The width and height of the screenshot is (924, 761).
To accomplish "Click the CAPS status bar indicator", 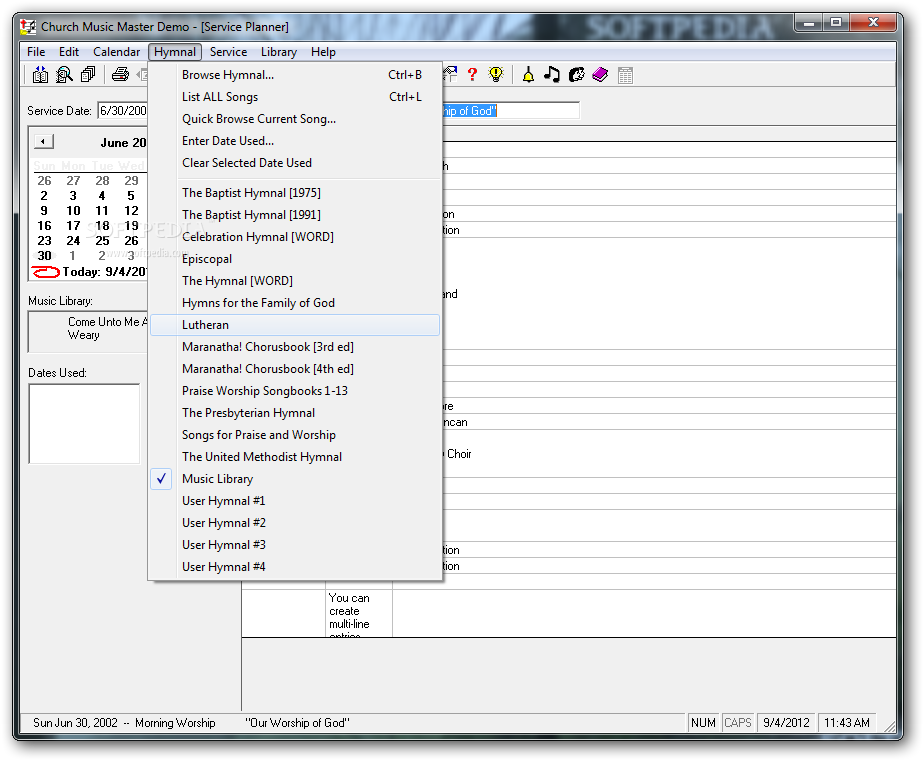I will [738, 723].
